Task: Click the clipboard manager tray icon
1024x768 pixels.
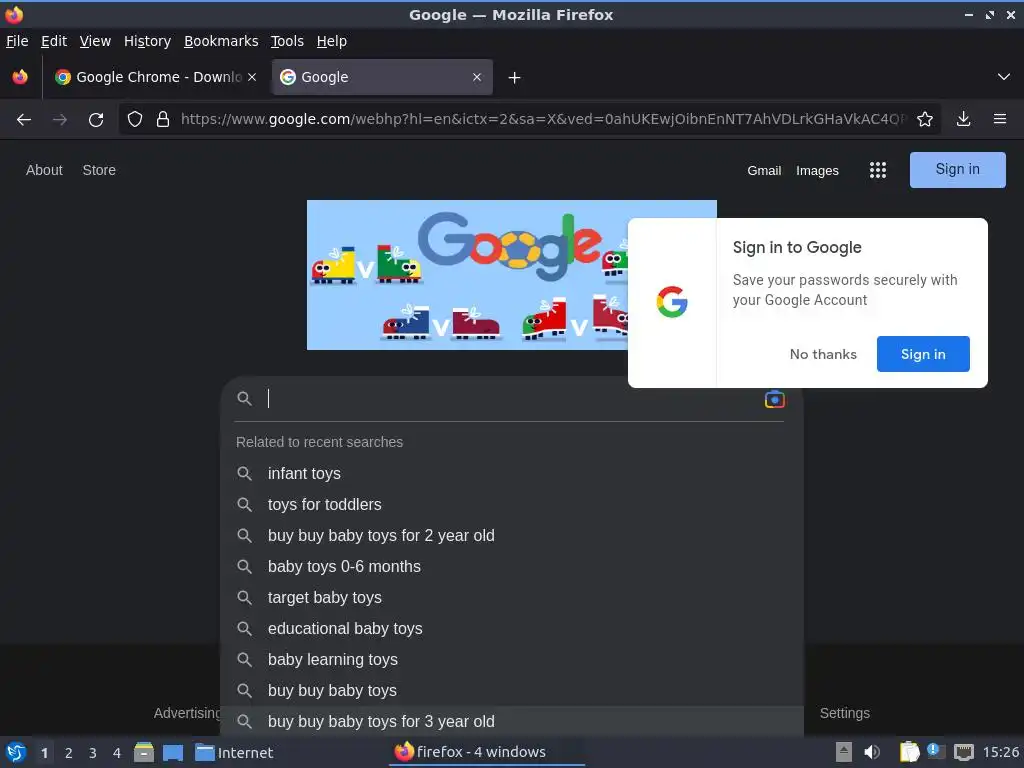Action: (x=909, y=752)
